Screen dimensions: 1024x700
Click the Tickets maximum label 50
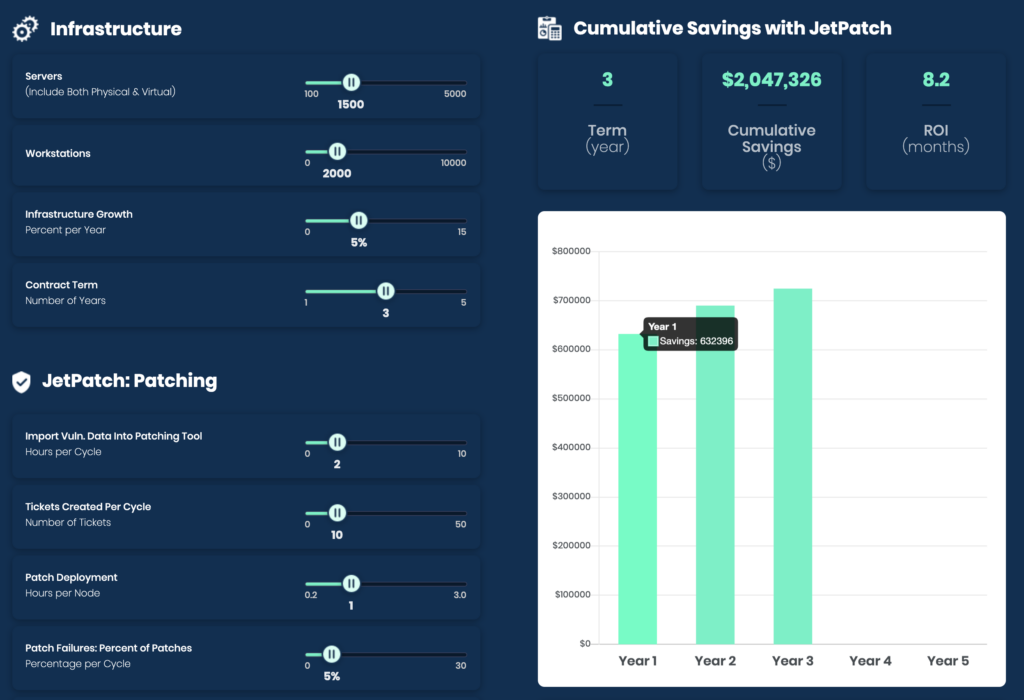tap(460, 524)
